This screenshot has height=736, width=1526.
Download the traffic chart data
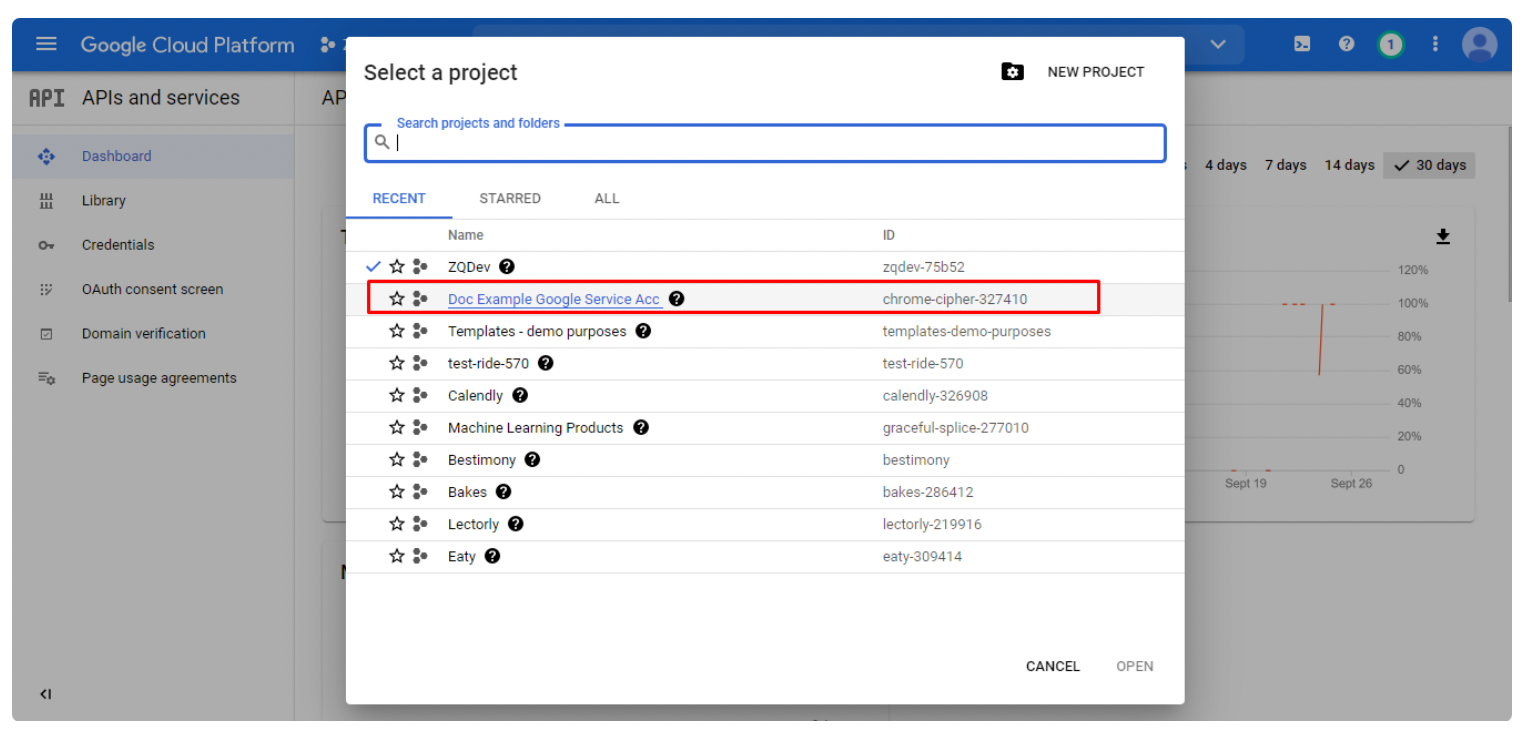1443,236
